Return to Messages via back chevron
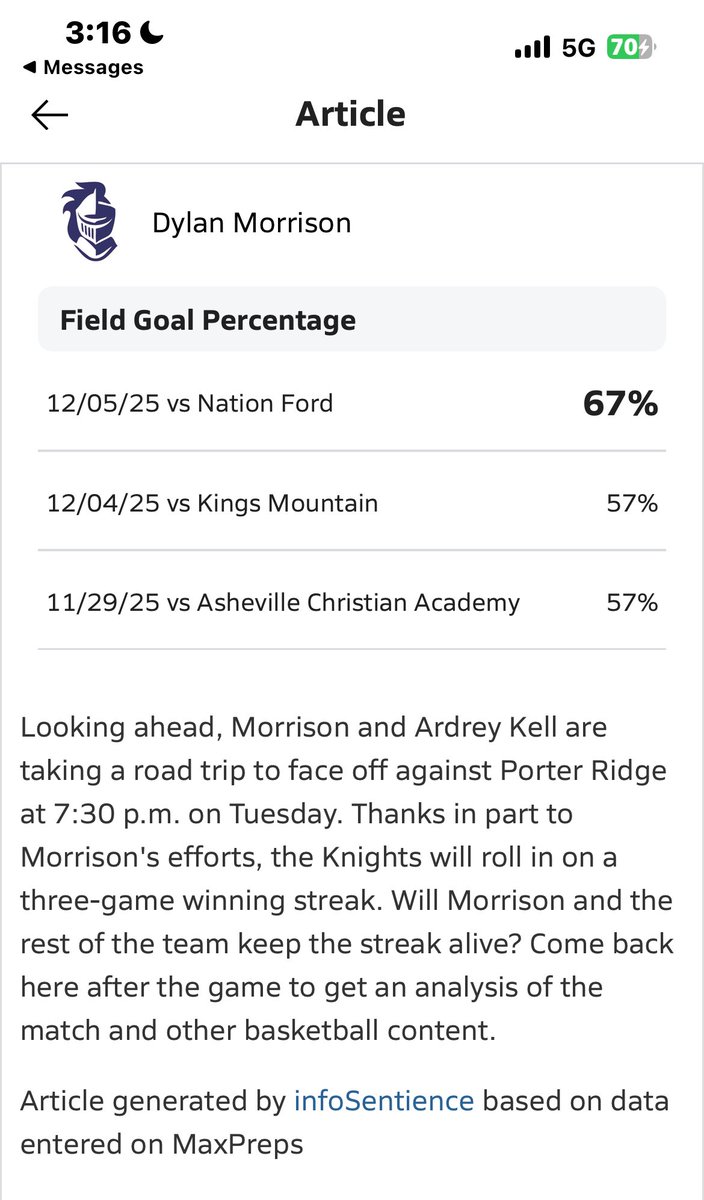Viewport: 704px width, 1200px height. (28, 68)
